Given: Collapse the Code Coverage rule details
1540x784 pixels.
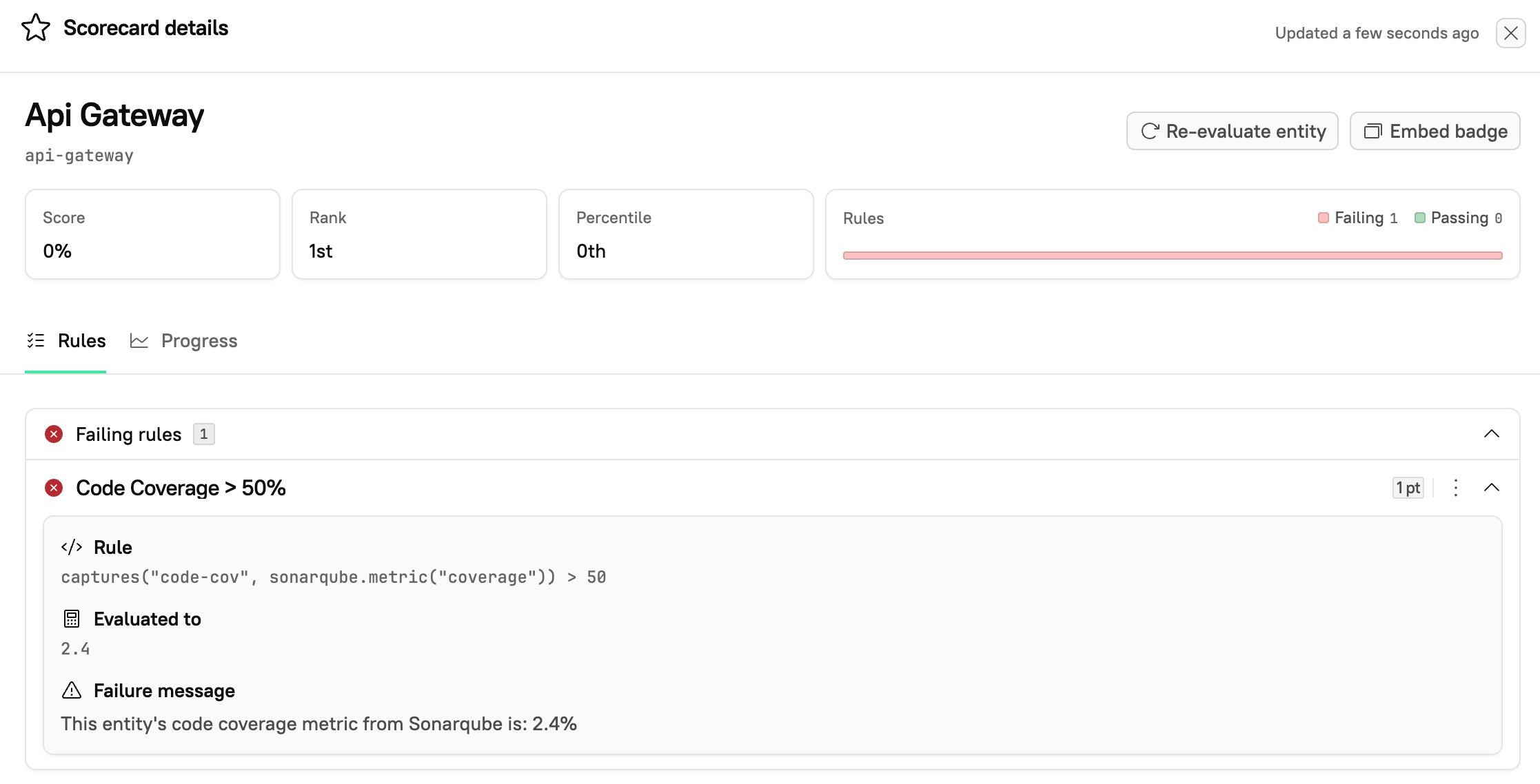Looking at the screenshot, I should pyautogui.click(x=1491, y=488).
